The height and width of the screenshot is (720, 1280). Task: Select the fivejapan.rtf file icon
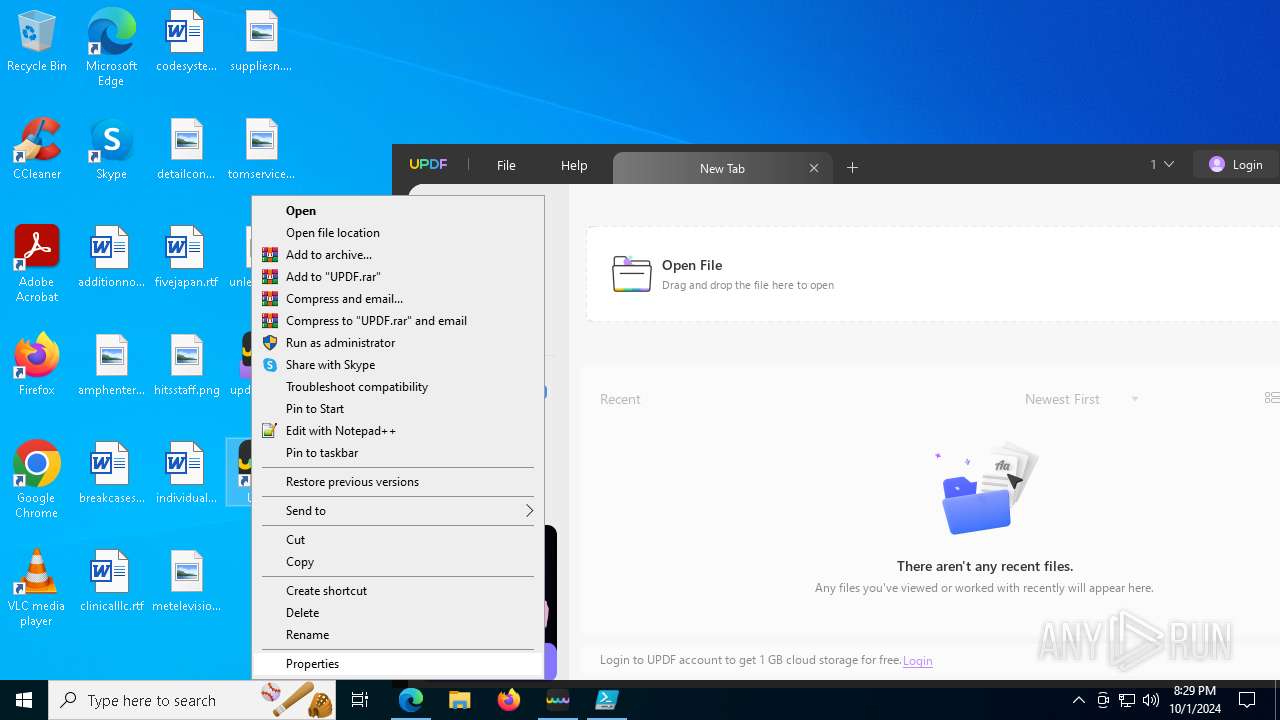pos(186,258)
